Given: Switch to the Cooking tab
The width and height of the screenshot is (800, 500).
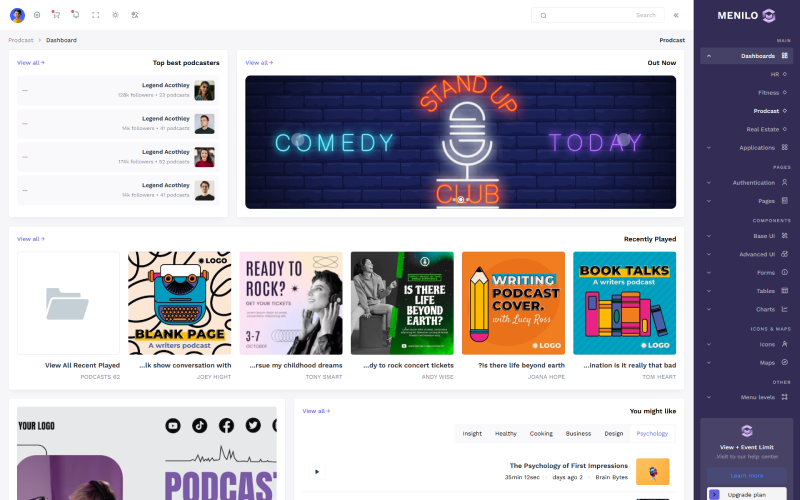Looking at the screenshot, I should tap(540, 433).
